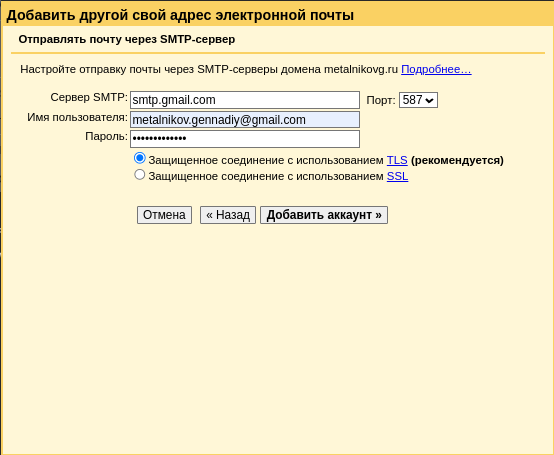The image size is (554, 455).
Task: Click into the masked password field
Action: [x=245, y=139]
